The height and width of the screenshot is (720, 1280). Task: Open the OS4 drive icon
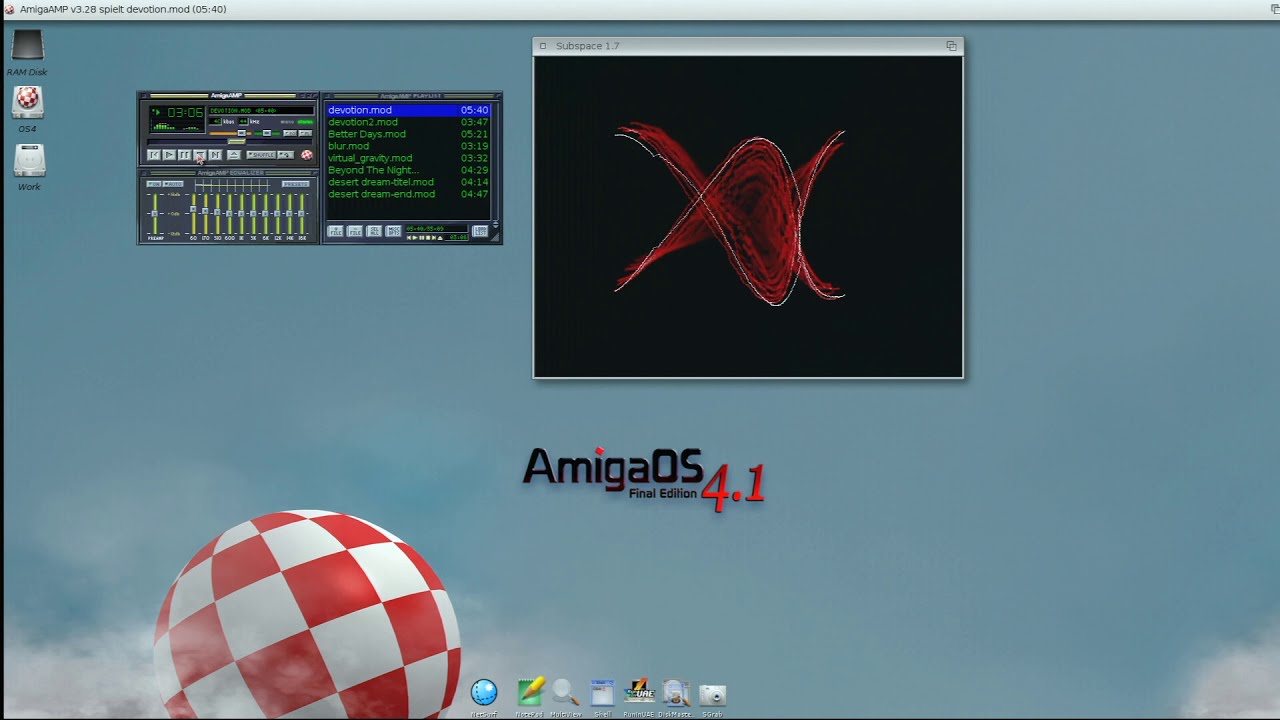pos(27,109)
